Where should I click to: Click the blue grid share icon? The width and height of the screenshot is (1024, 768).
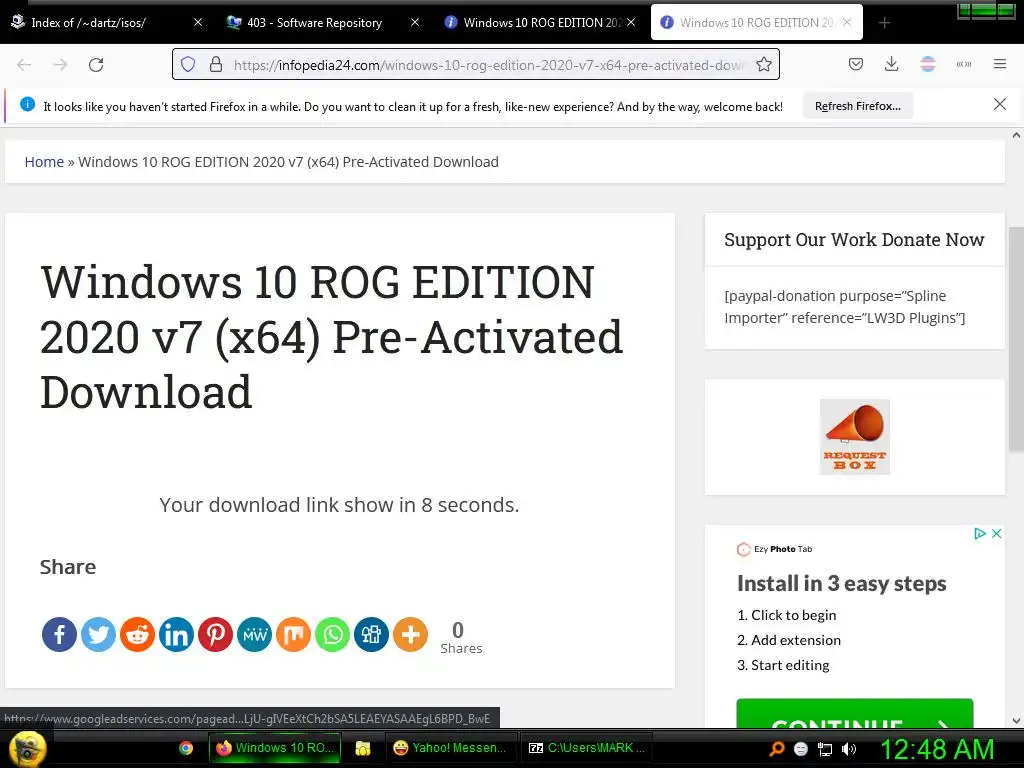(x=372, y=634)
